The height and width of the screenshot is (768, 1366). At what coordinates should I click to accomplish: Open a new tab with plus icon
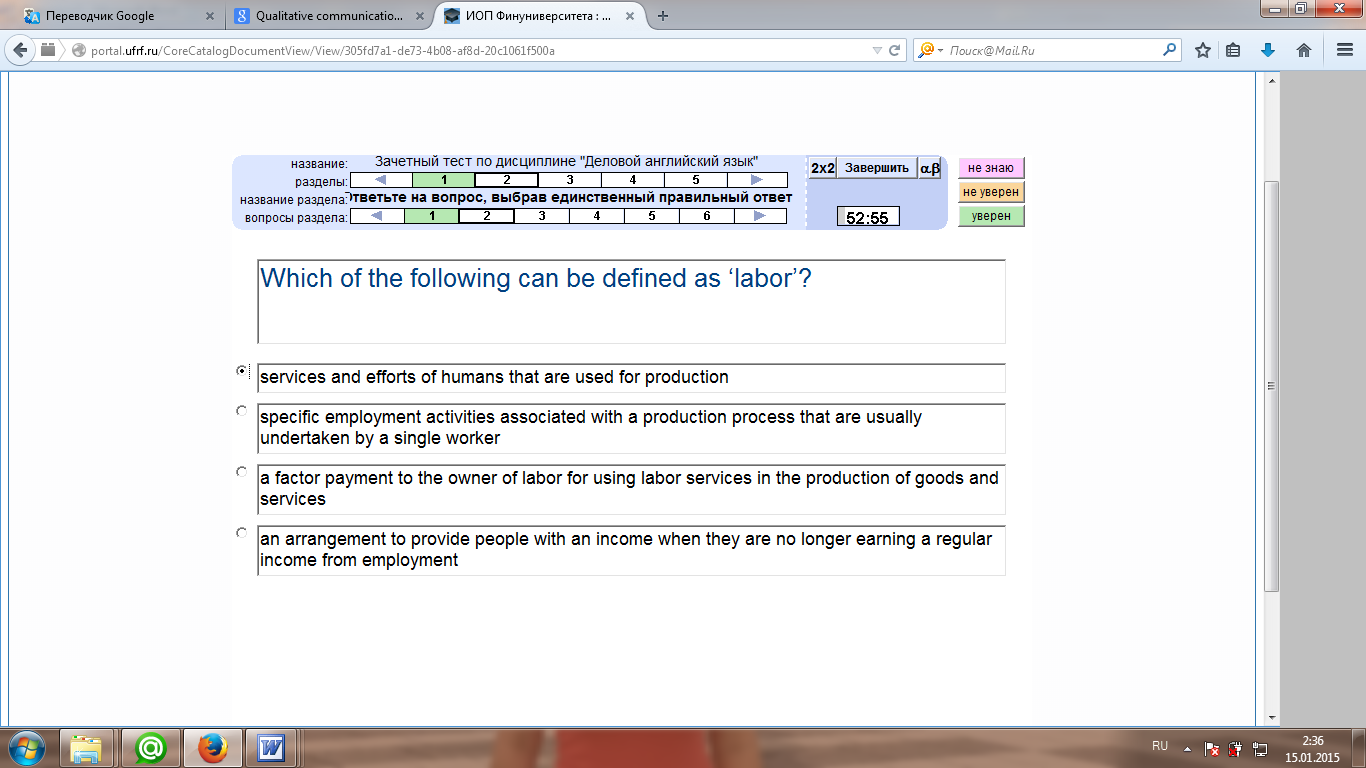662,16
